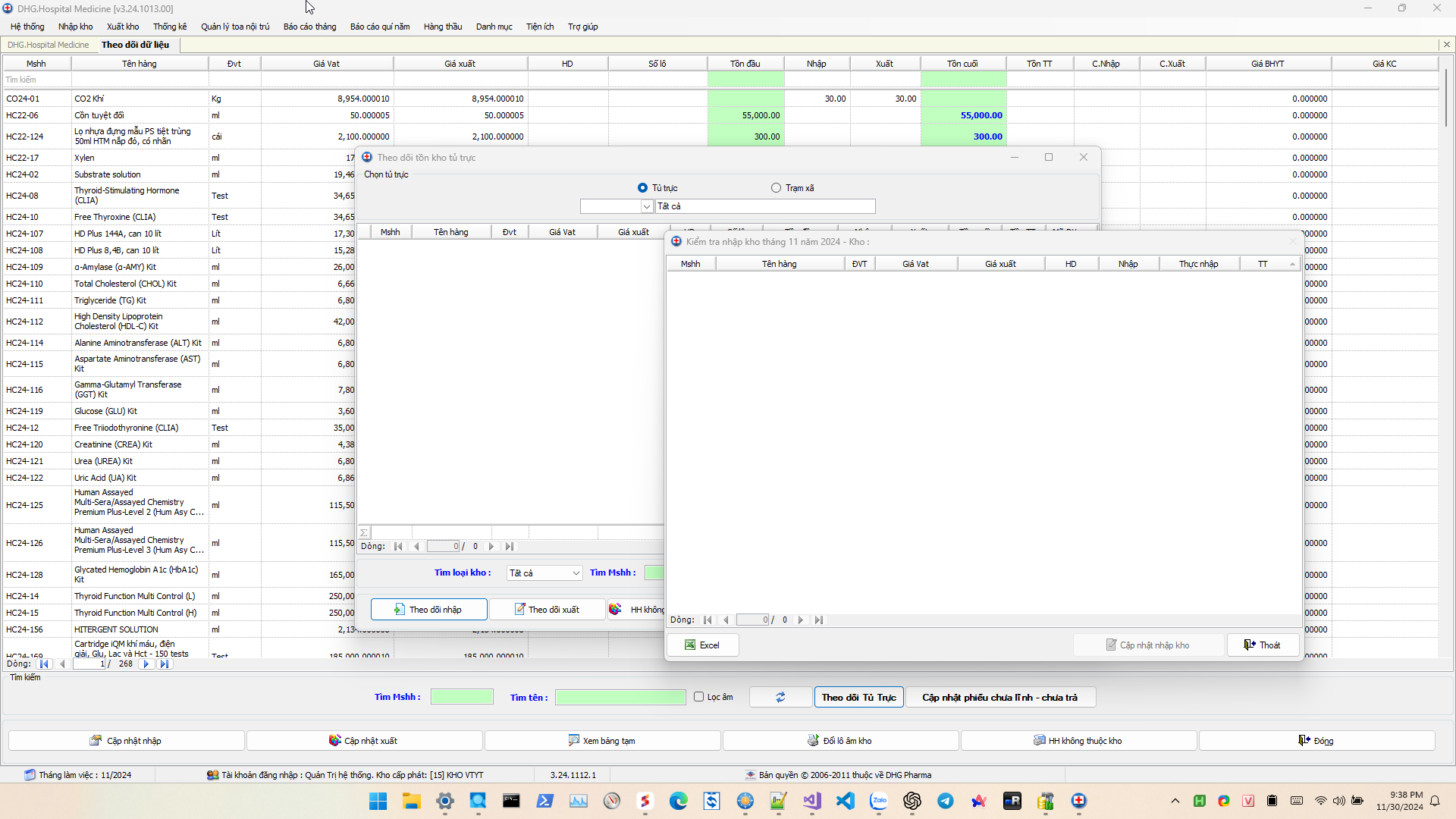The width and height of the screenshot is (1456, 819).
Task: Open the Báo cáo tháng menu
Action: tap(309, 27)
